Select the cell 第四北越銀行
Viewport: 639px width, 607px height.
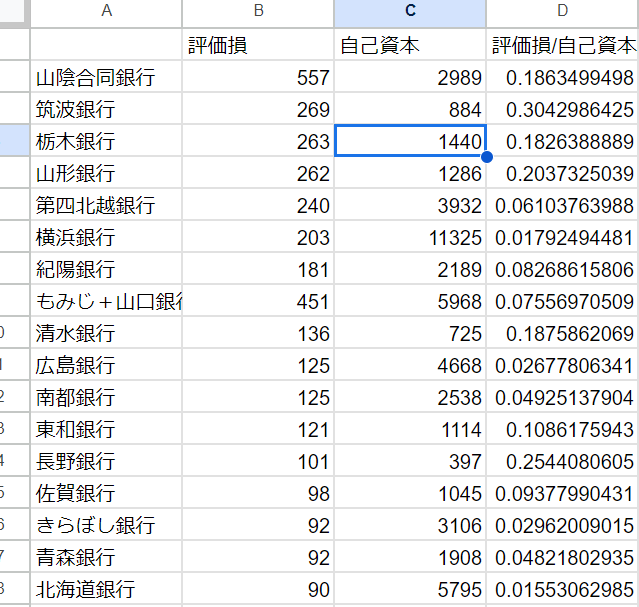point(106,205)
